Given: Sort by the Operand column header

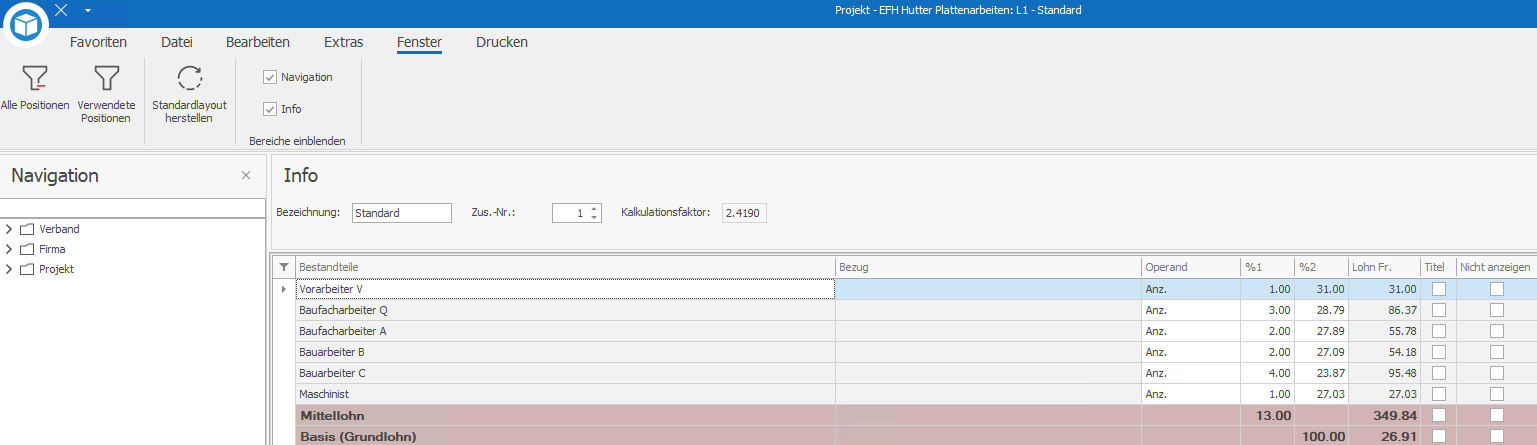Looking at the screenshot, I should pyautogui.click(x=1190, y=267).
